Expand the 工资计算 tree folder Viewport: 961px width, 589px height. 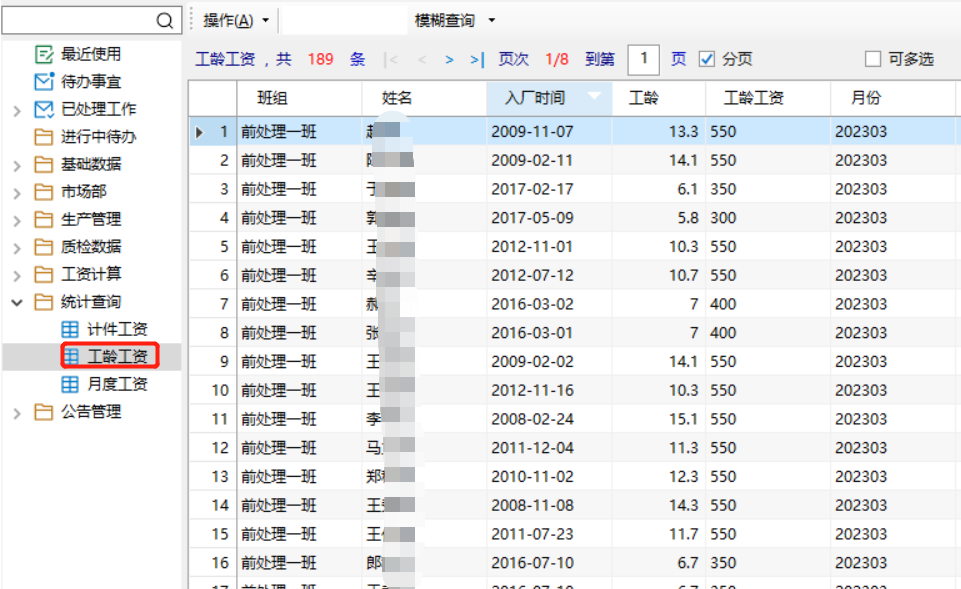[17, 275]
